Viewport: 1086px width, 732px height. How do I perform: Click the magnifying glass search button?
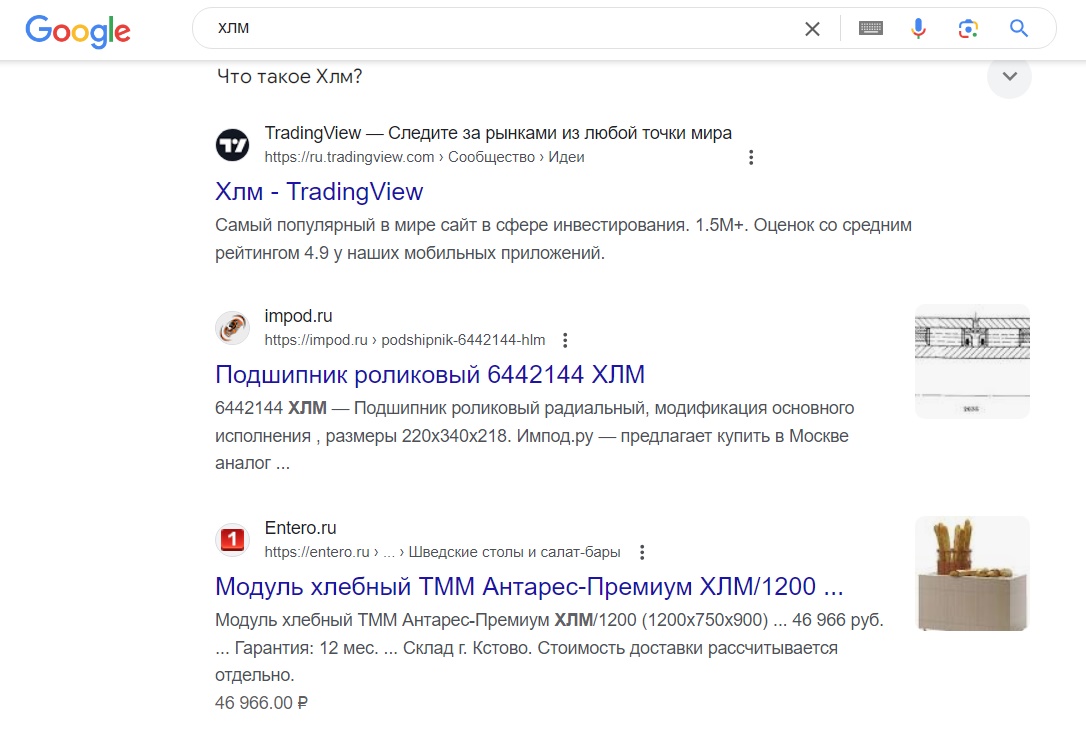pos(1018,28)
